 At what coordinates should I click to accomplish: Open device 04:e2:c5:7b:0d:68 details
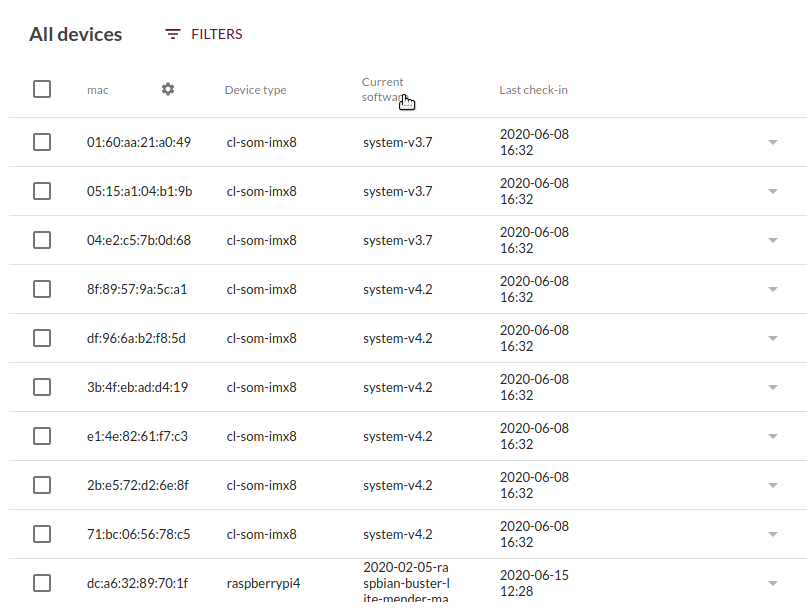point(772,239)
